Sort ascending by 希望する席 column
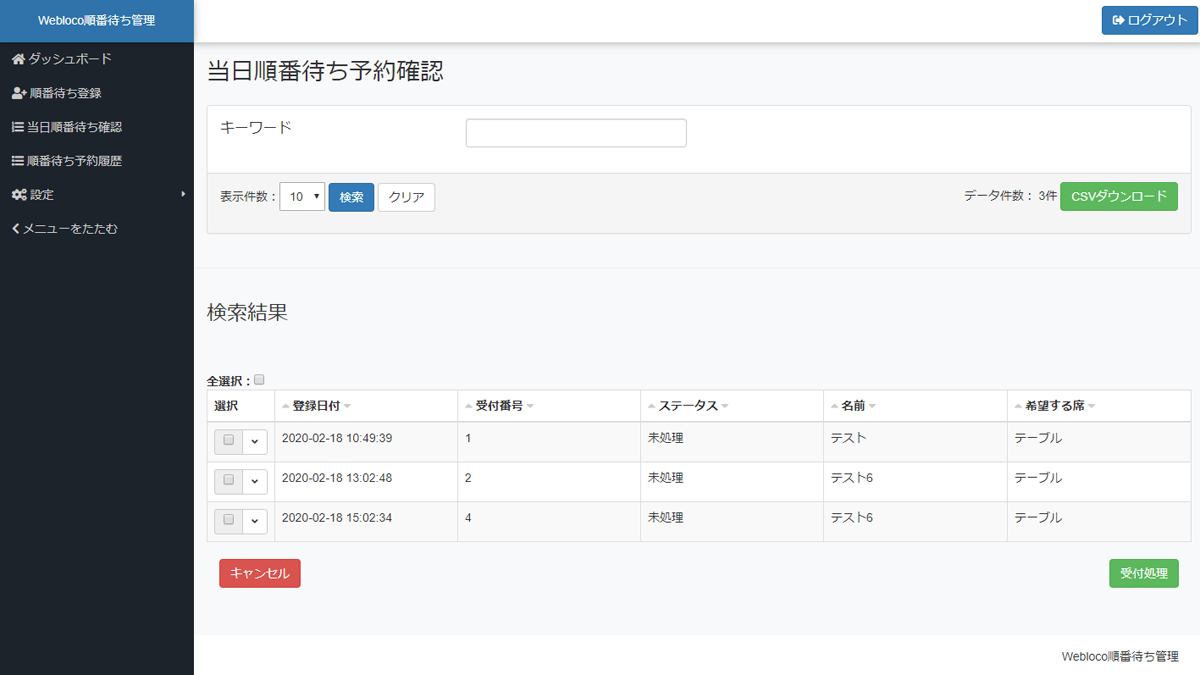 point(1019,406)
